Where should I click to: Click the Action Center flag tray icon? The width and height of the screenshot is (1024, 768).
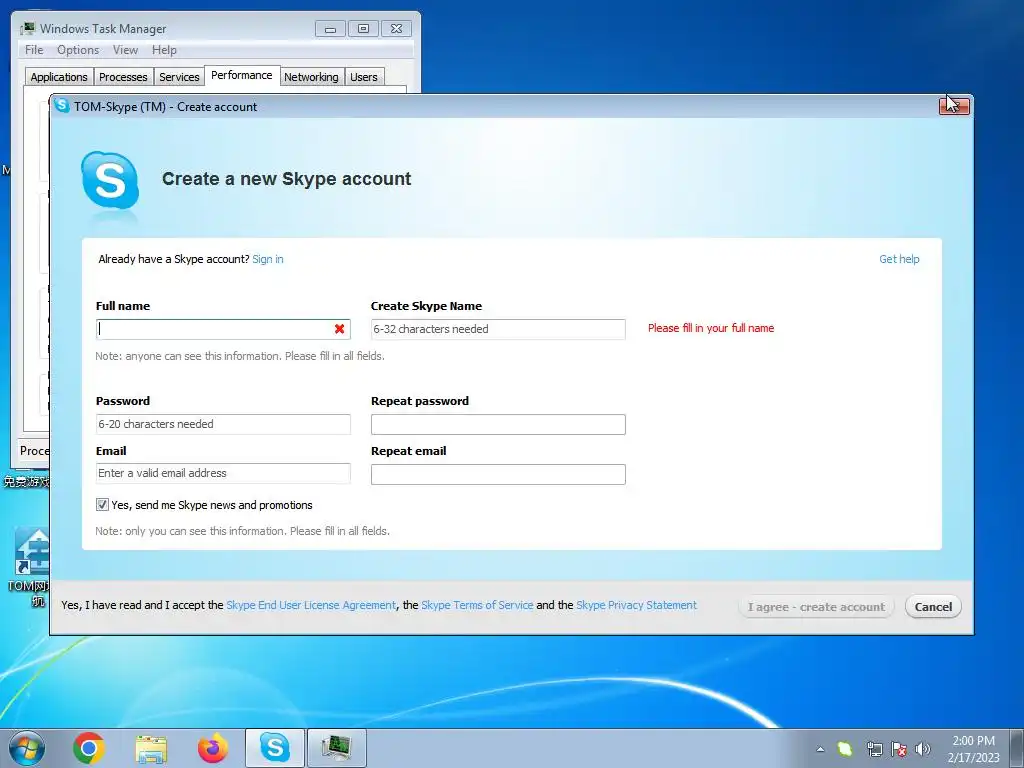pyautogui.click(x=899, y=749)
